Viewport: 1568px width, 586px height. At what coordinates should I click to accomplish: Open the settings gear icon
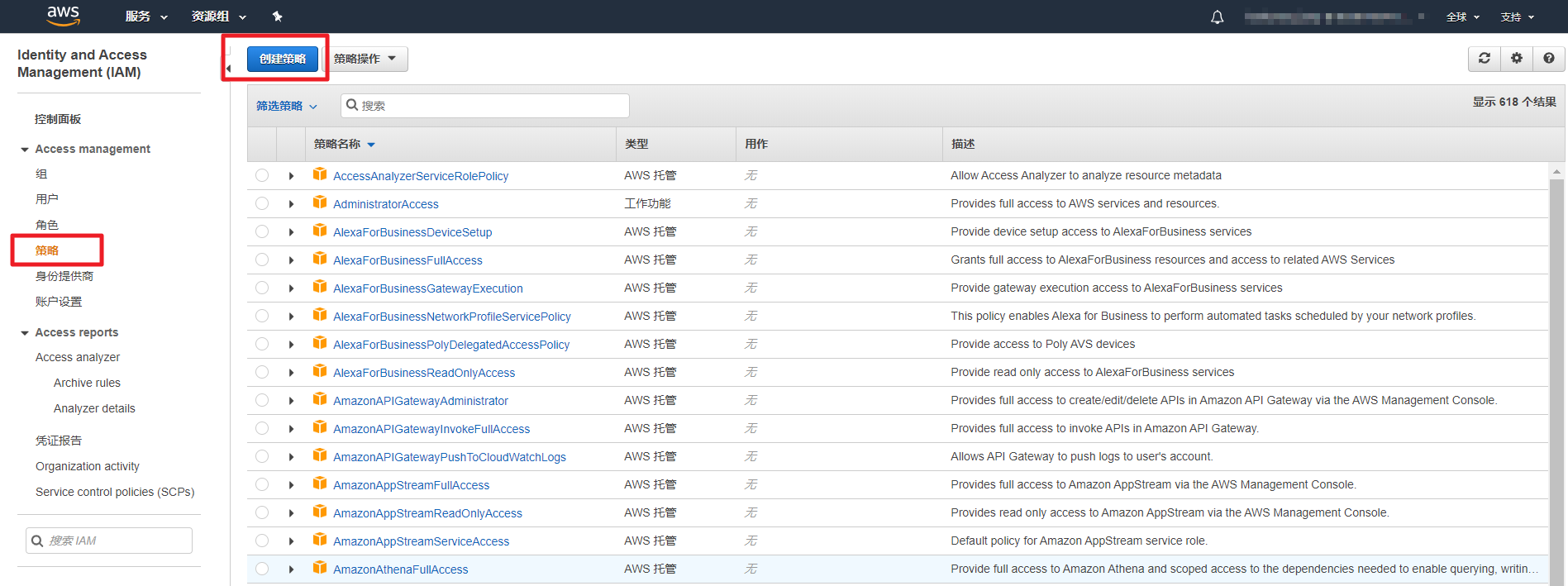[x=1517, y=59]
